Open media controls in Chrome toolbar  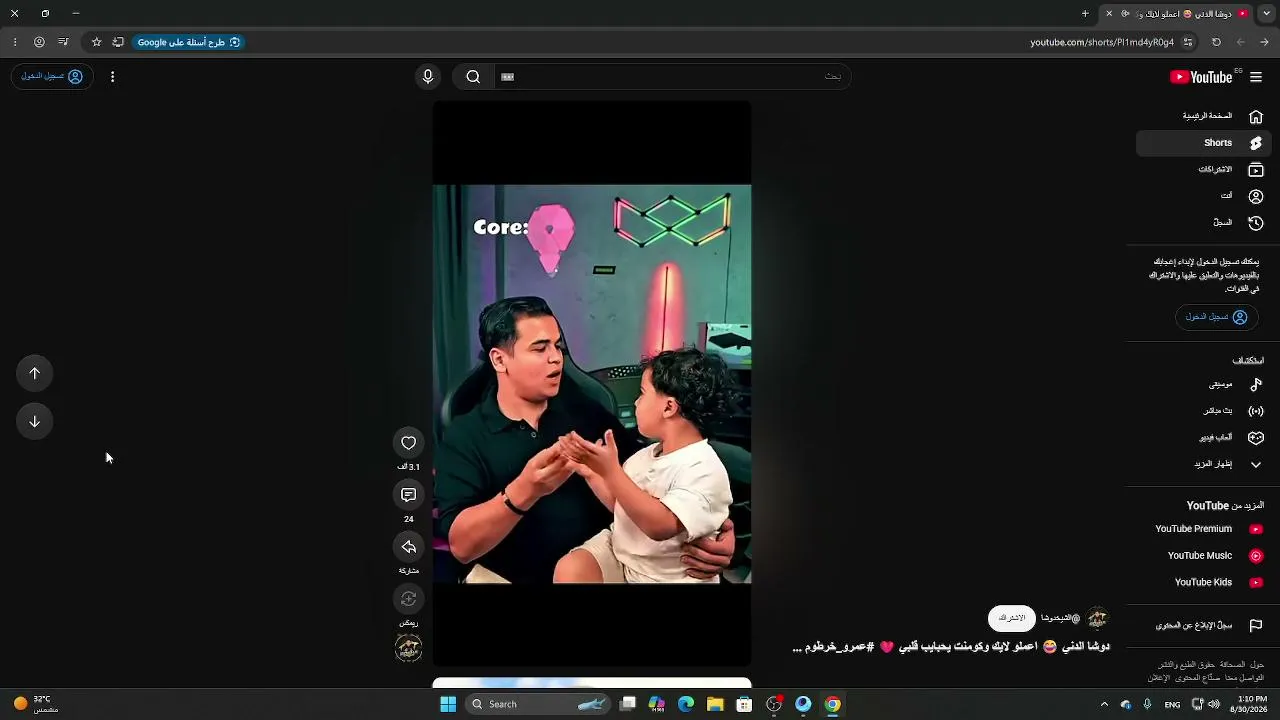tap(63, 42)
